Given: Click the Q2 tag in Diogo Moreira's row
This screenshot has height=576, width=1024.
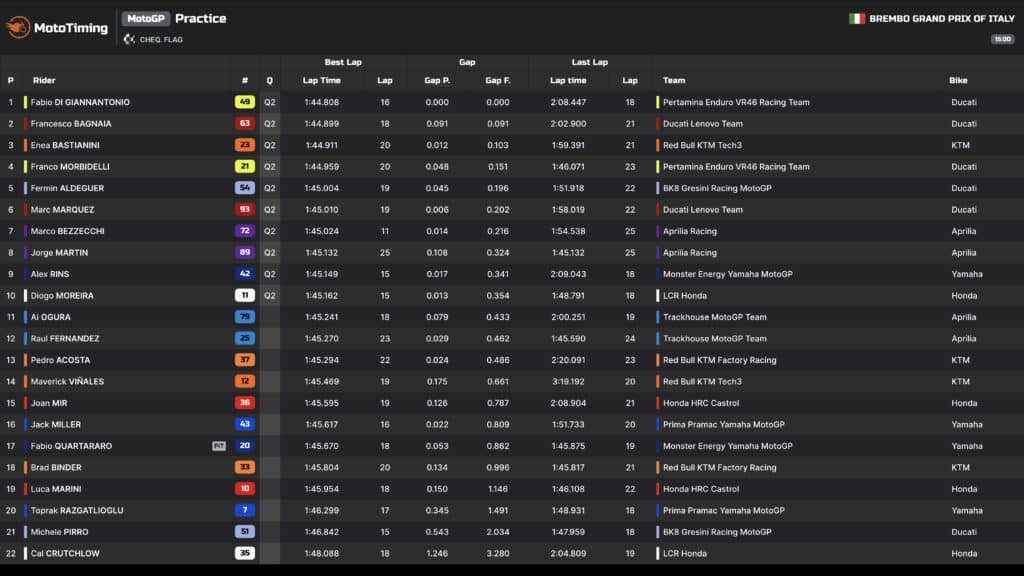Looking at the screenshot, I should [270, 296].
